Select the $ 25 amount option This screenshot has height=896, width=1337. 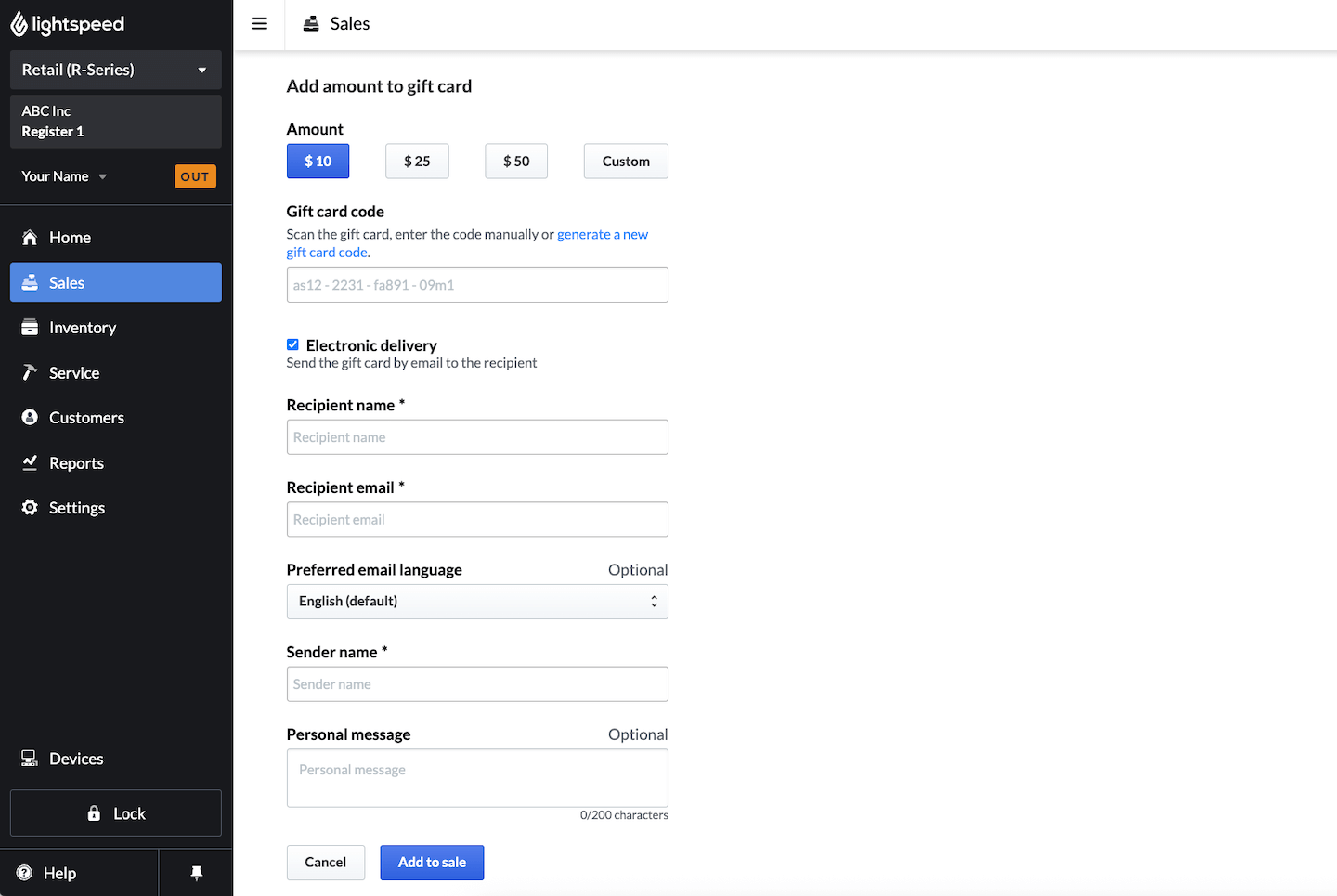tap(417, 162)
